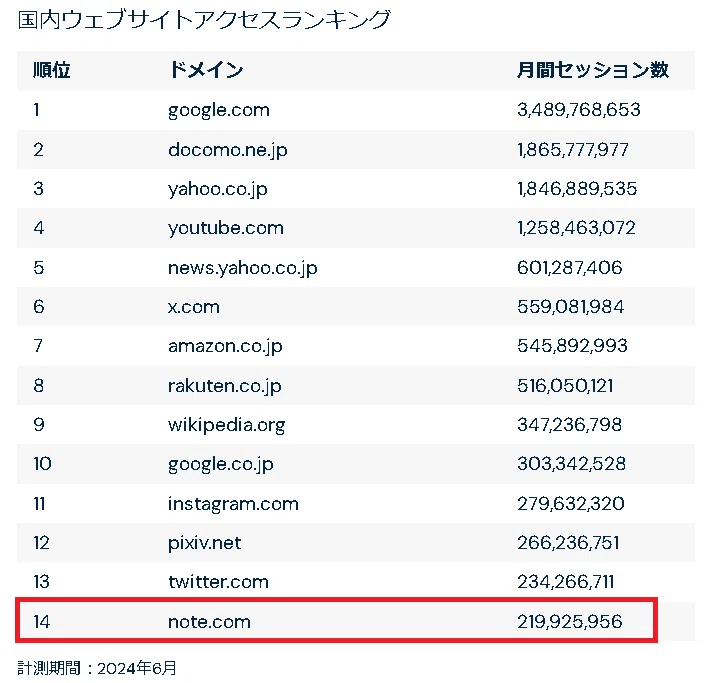Click the 月間セッション数 column header

[592, 70]
